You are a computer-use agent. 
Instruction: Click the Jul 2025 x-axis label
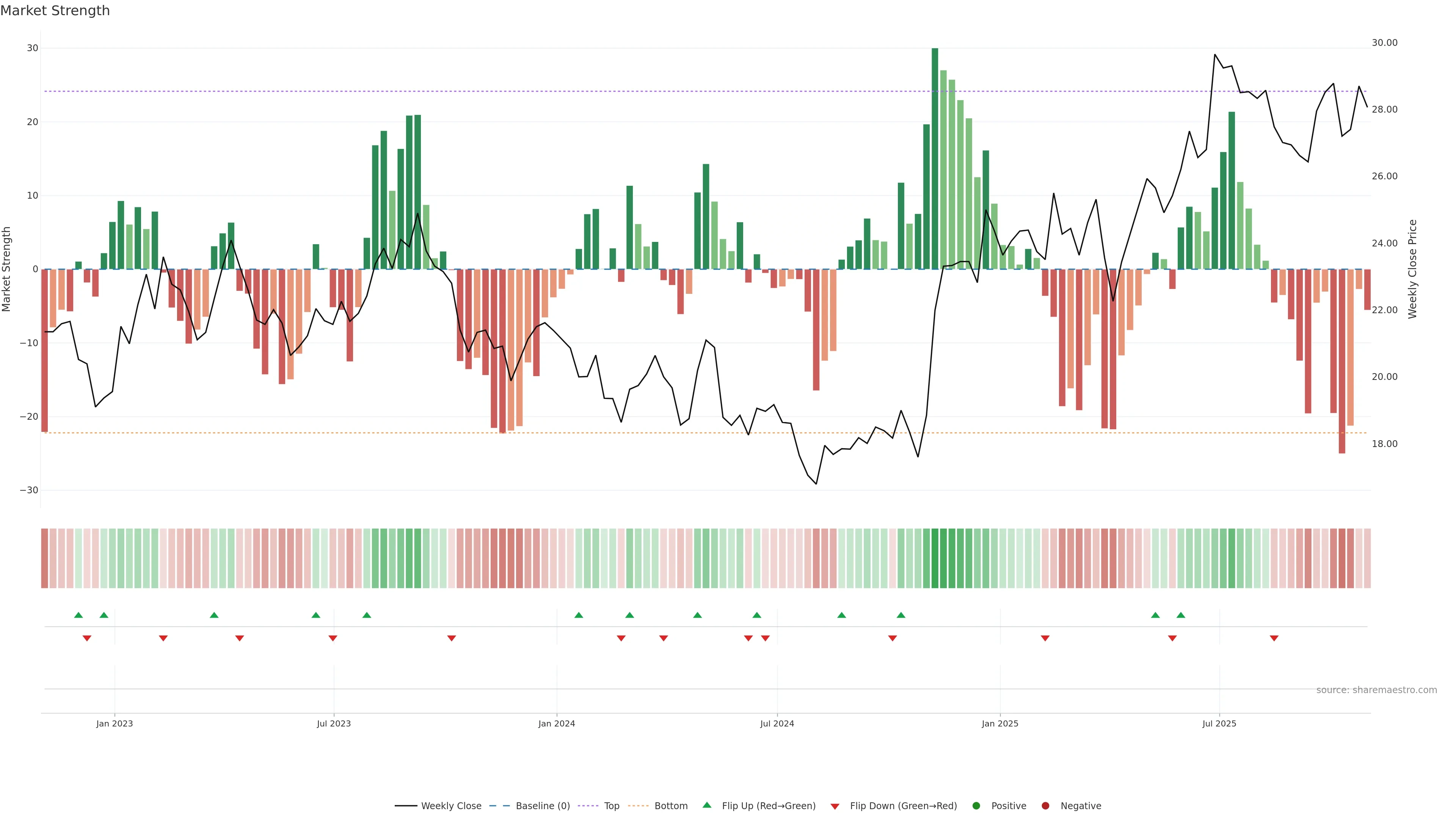(1219, 723)
